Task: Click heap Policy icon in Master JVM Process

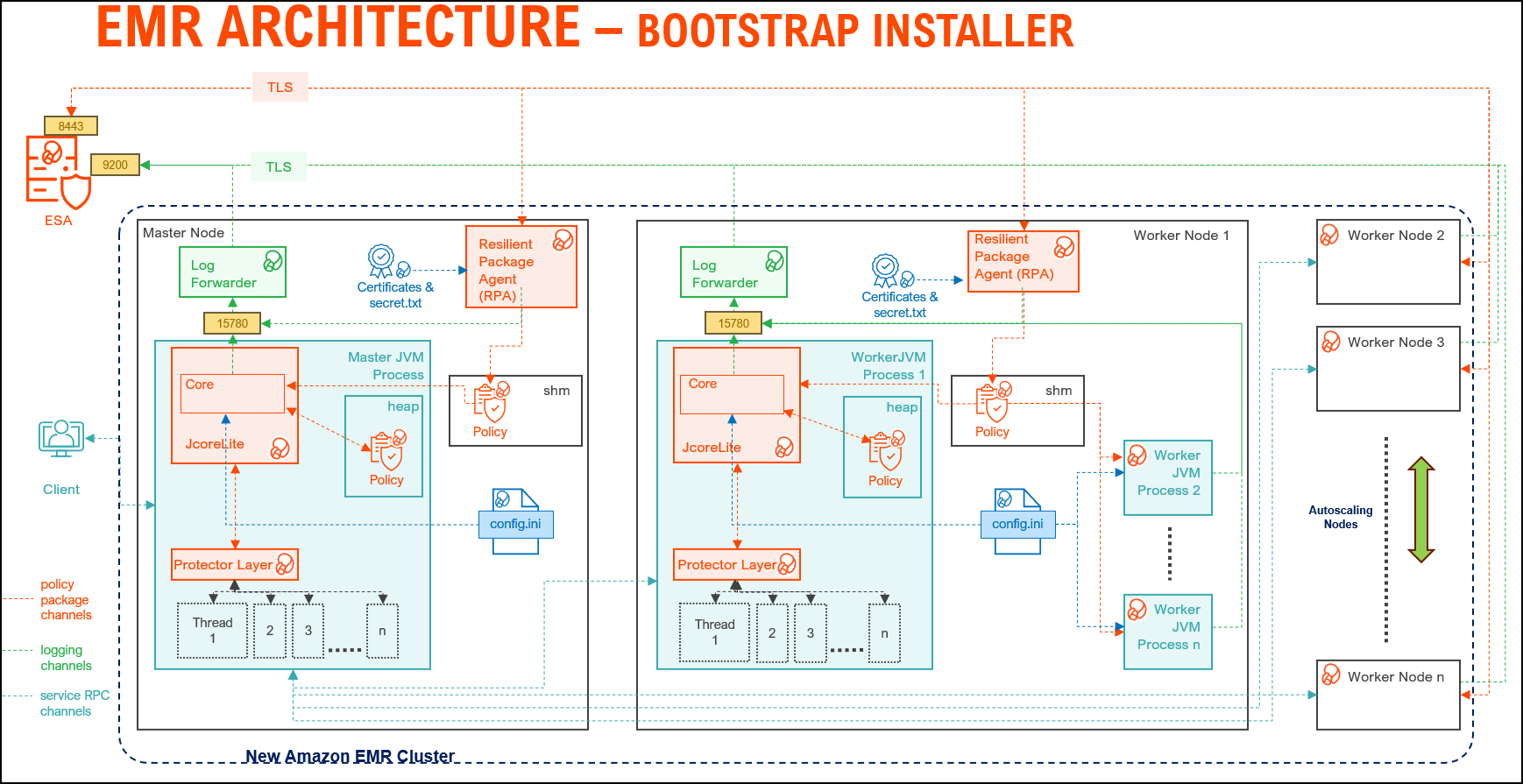Action: [387, 451]
